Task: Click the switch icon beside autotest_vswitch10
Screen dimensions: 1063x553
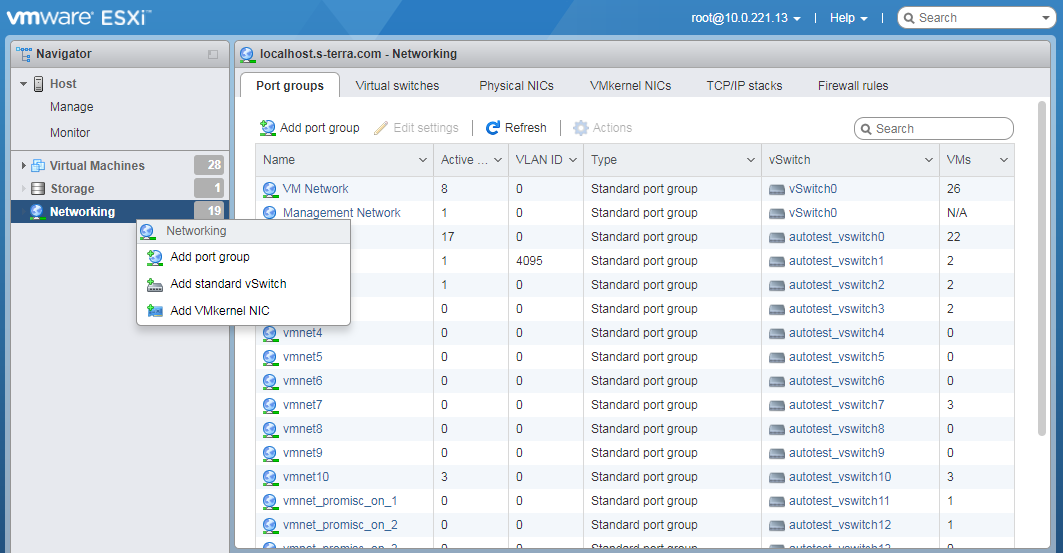Action: click(x=777, y=477)
